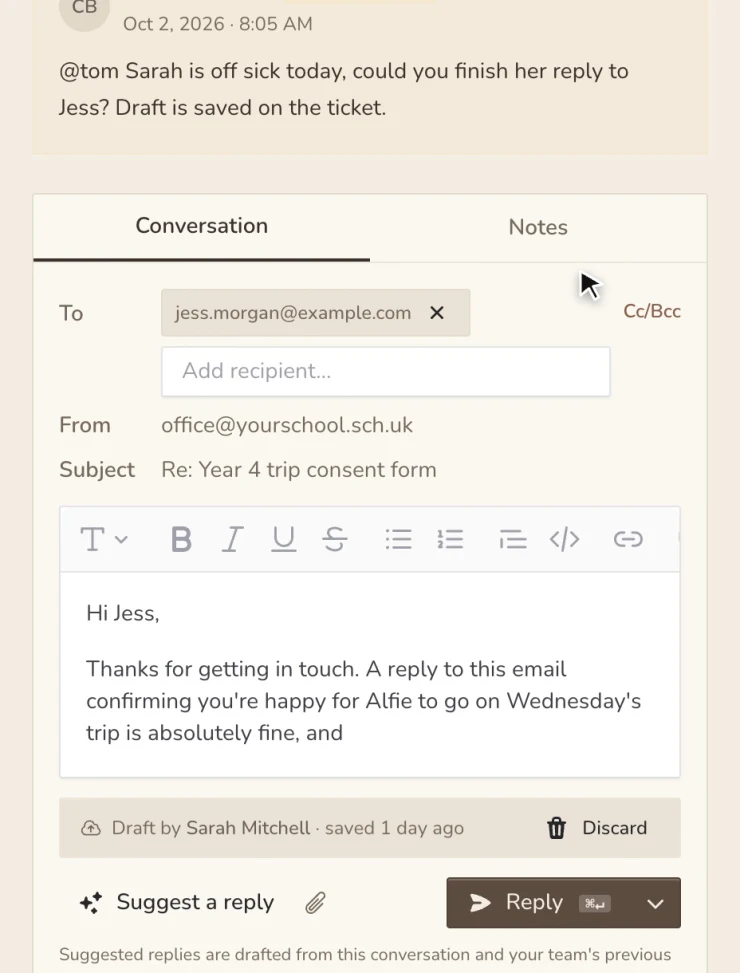Click the Oct 2, 2026 timestamp
Image resolution: width=740 pixels, height=973 pixels.
click(x=218, y=24)
